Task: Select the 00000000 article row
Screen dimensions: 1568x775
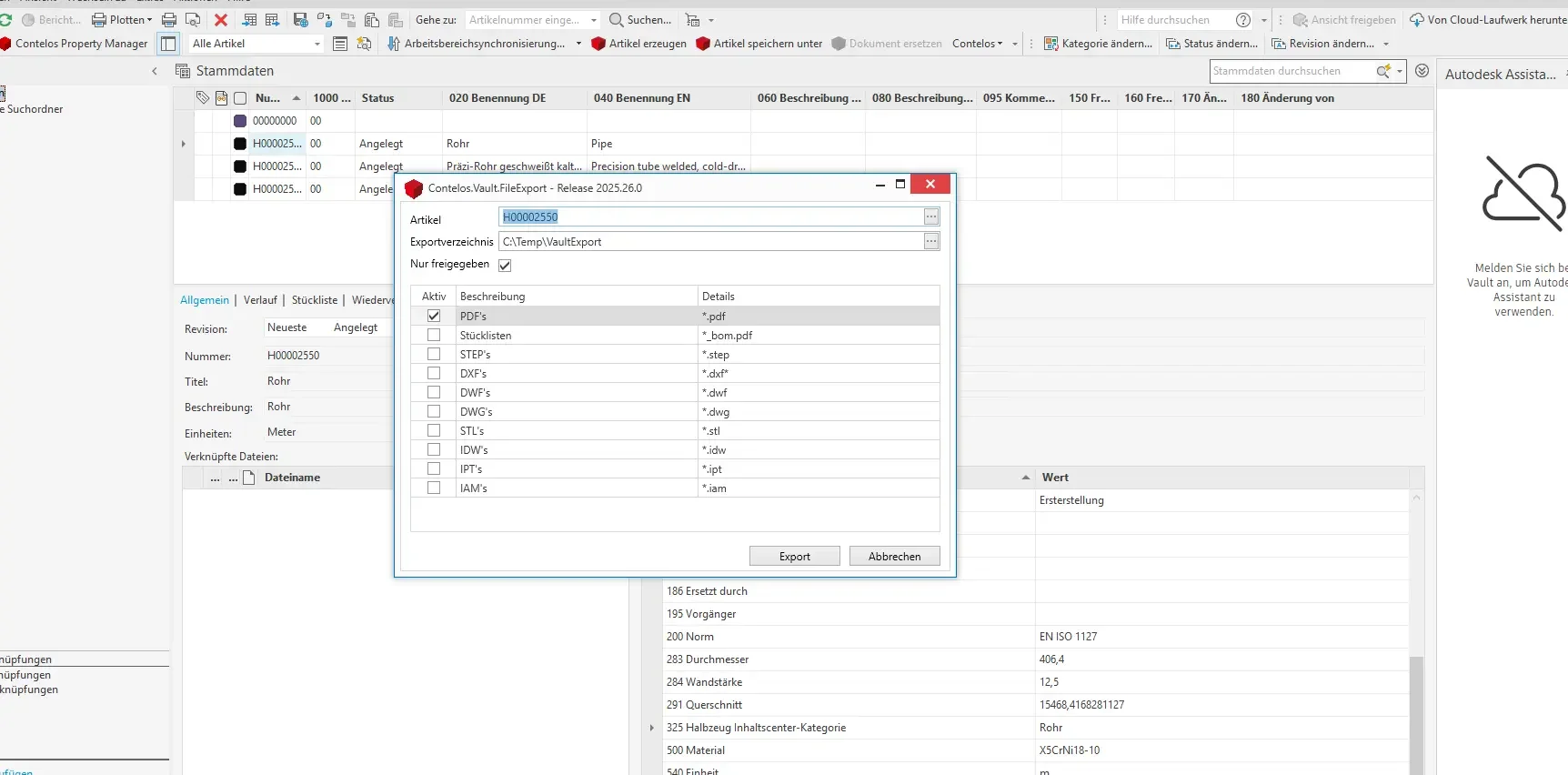Action: coord(805,120)
